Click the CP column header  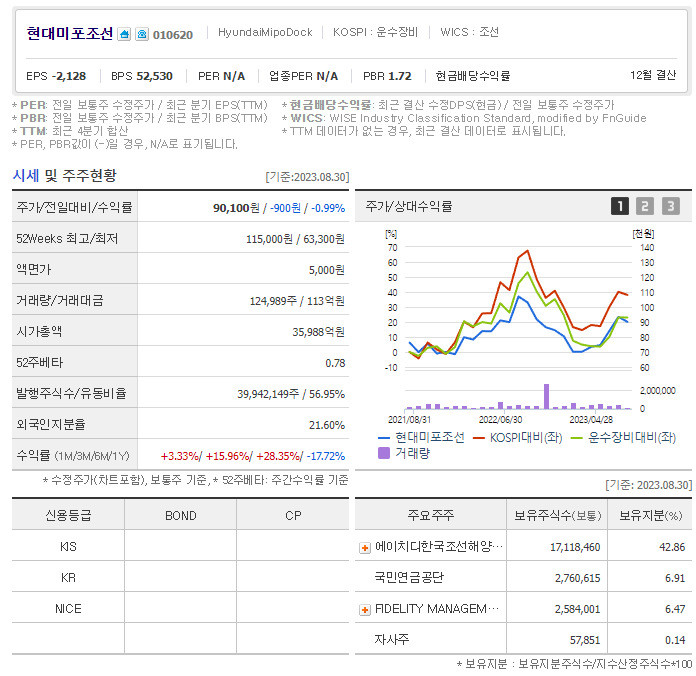pyautogui.click(x=293, y=516)
